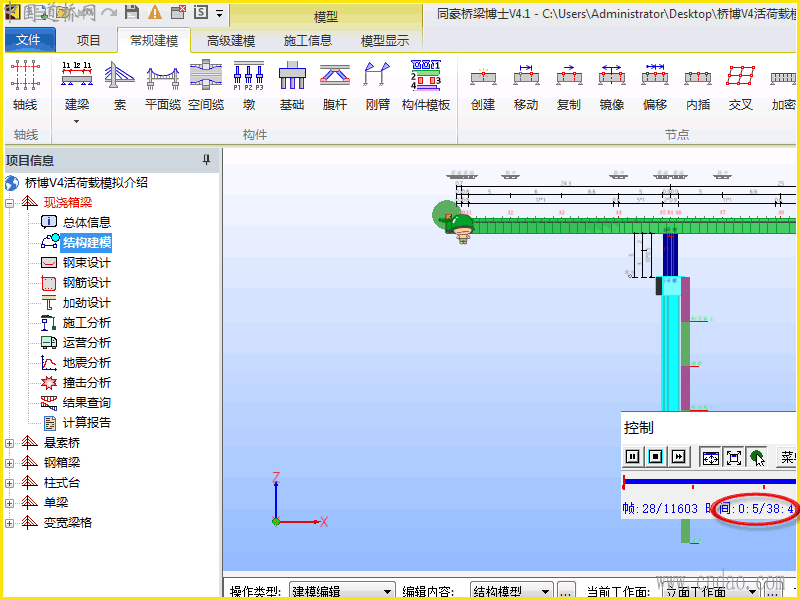Select the 轴线 axis tool
800x600 pixels.
(25, 85)
